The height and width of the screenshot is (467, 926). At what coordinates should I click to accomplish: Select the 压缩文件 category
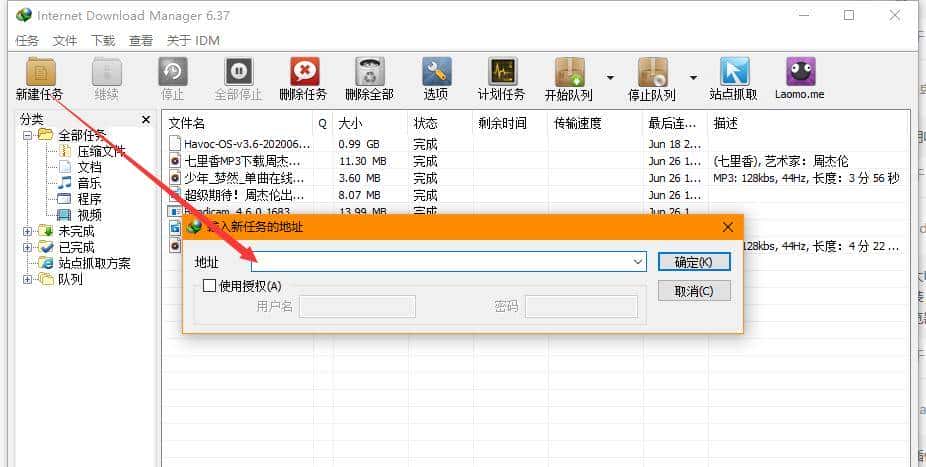pos(102,151)
